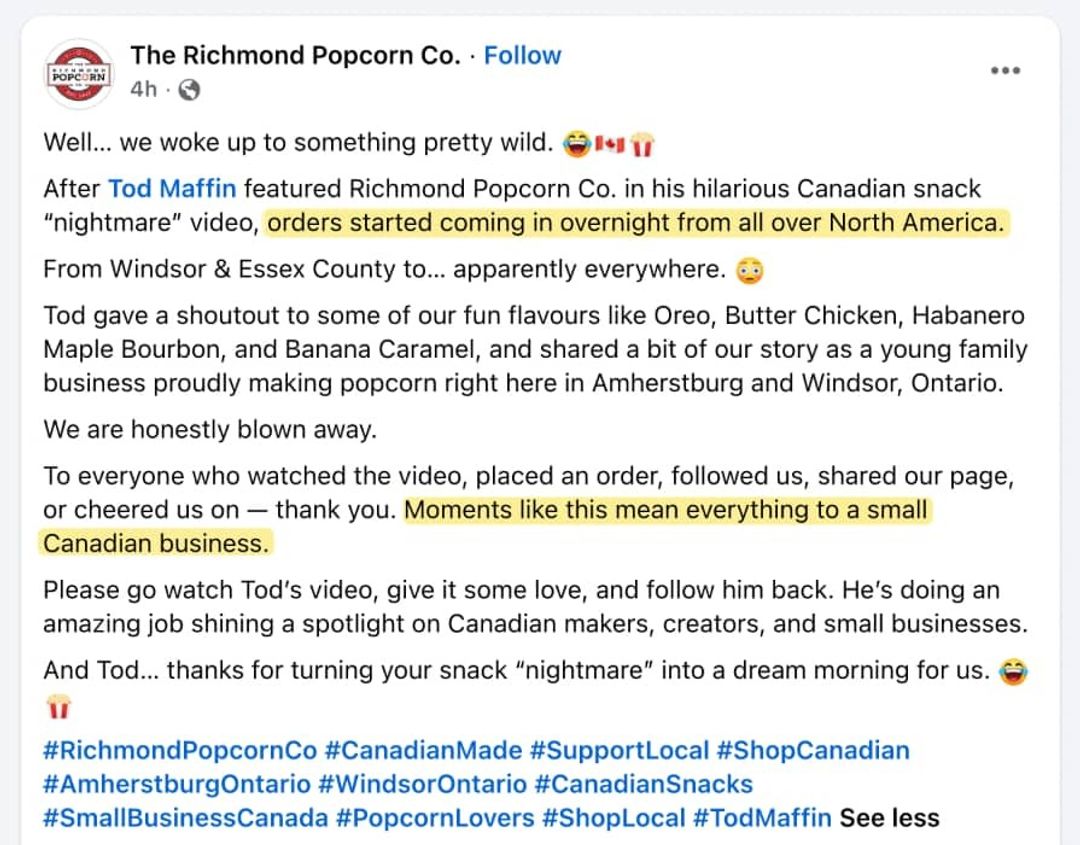Click the Richmond Popcorn Co. profile logo
Image resolution: width=1080 pixels, height=845 pixels.
coord(79,74)
